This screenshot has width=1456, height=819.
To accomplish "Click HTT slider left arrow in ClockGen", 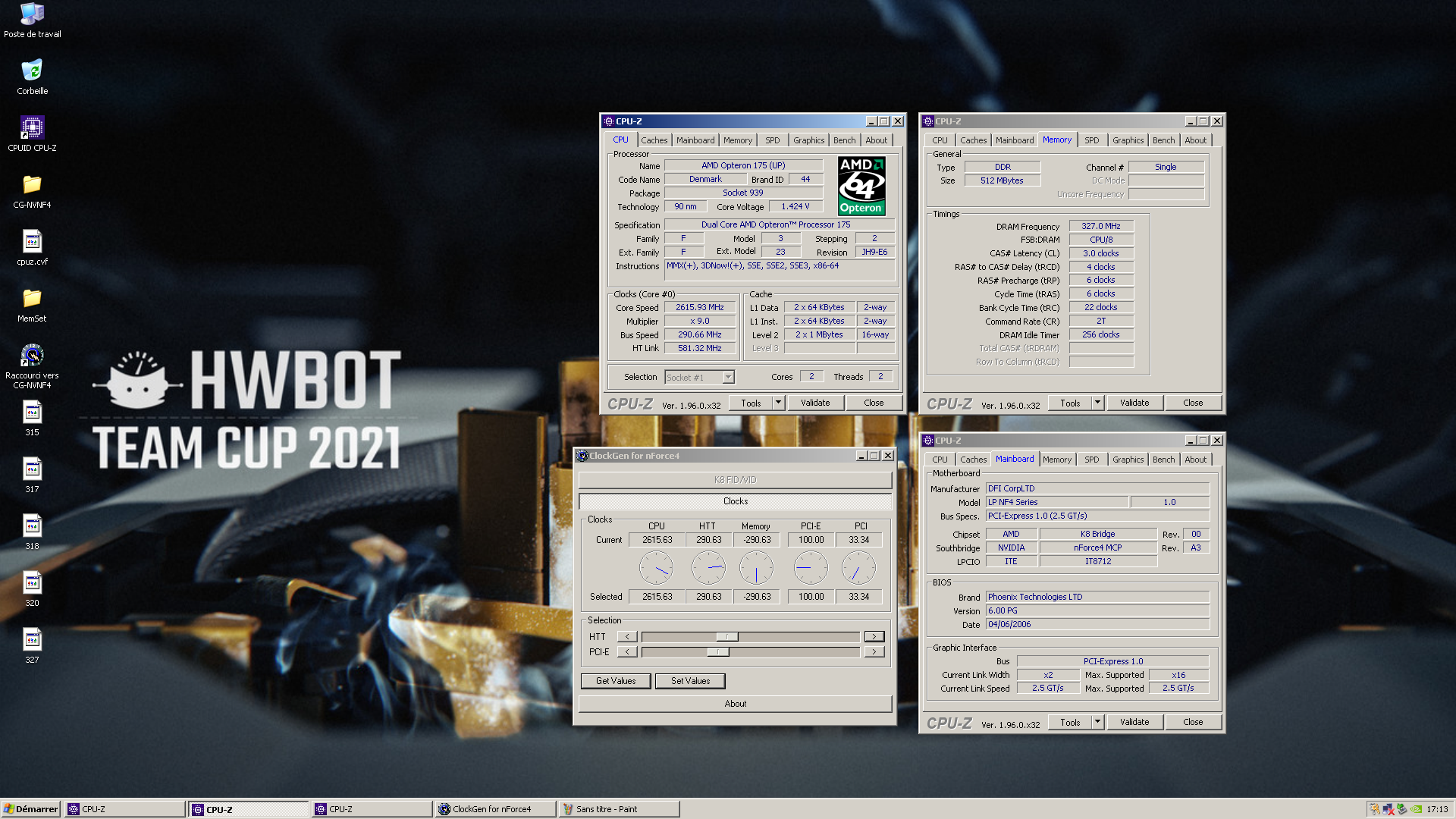I will point(627,637).
